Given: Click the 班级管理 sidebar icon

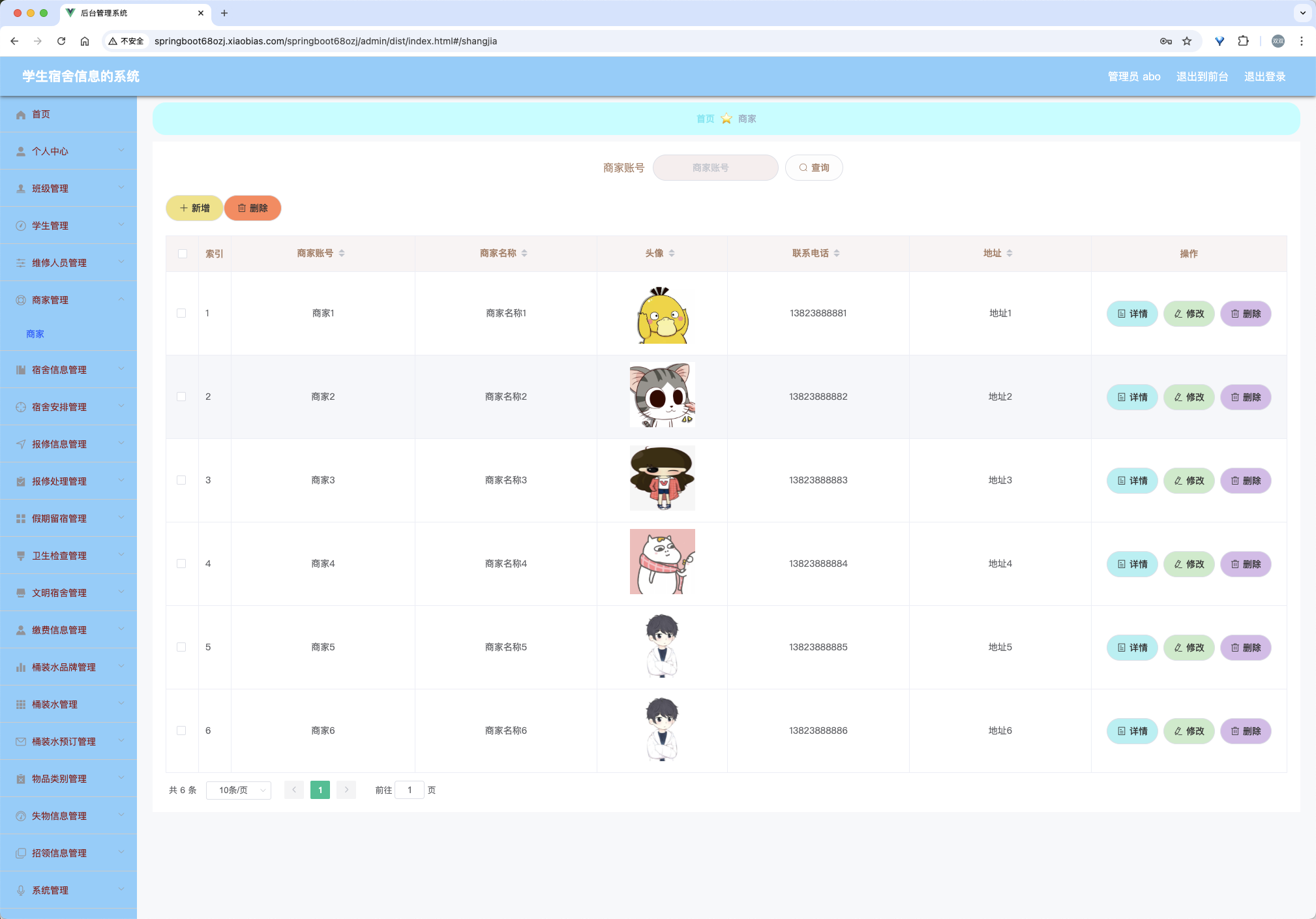Looking at the screenshot, I should (21, 189).
